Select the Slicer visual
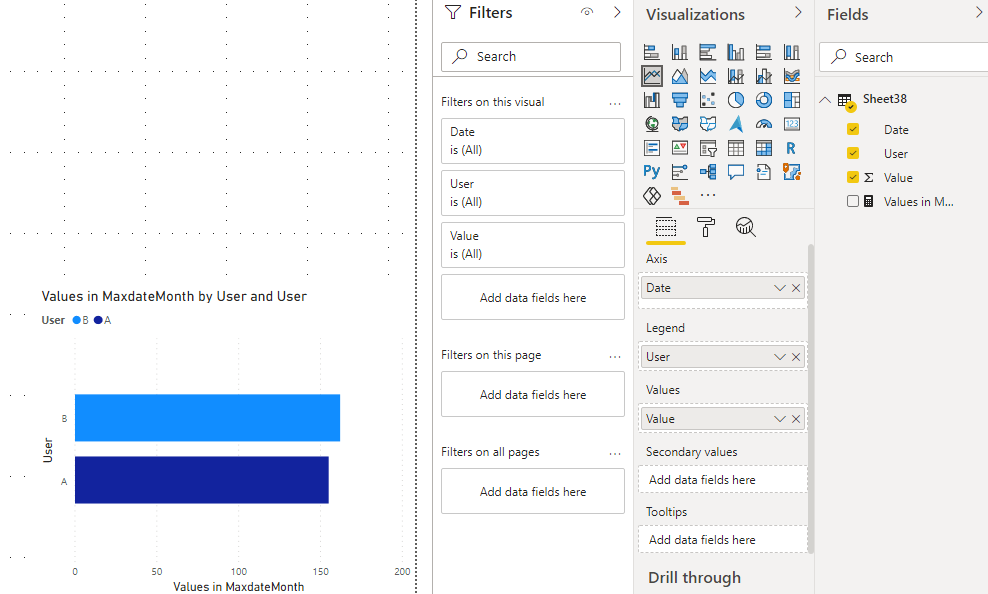 pyautogui.click(x=708, y=148)
